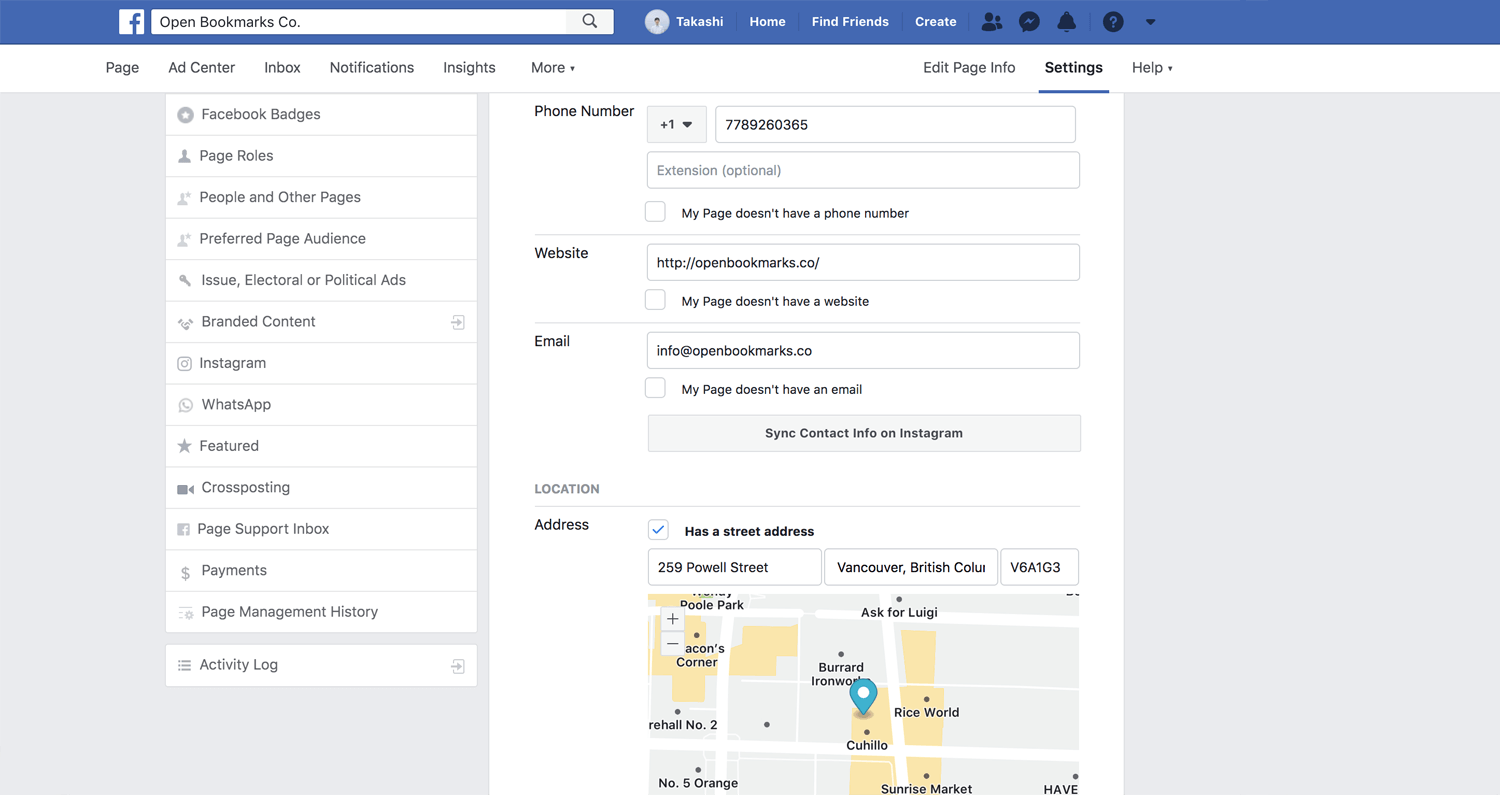This screenshot has height=795, width=1500.
Task: Switch to the Page tab
Action: pos(122,68)
